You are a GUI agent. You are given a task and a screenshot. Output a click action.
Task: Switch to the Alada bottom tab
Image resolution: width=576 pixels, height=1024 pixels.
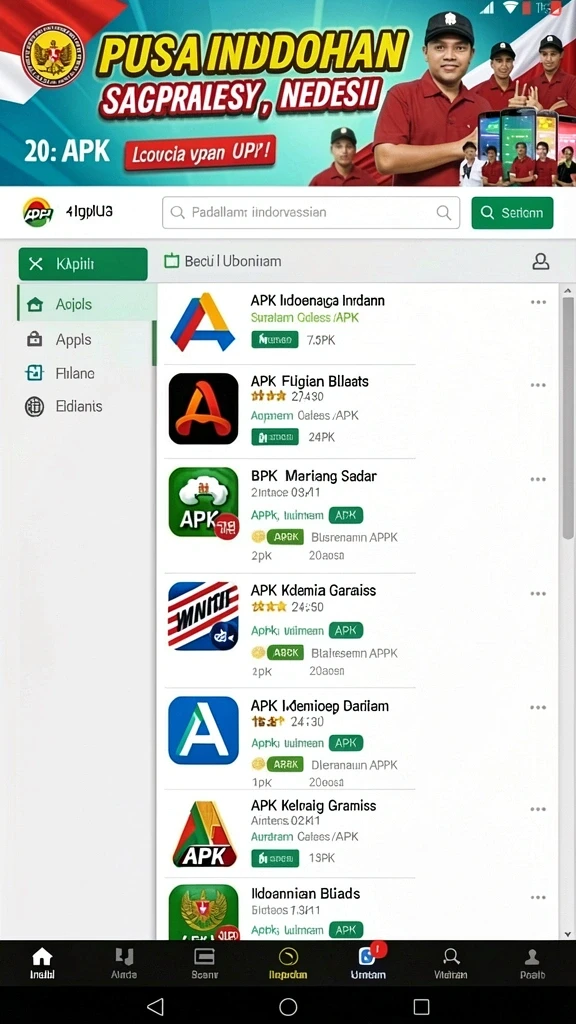pos(124,964)
